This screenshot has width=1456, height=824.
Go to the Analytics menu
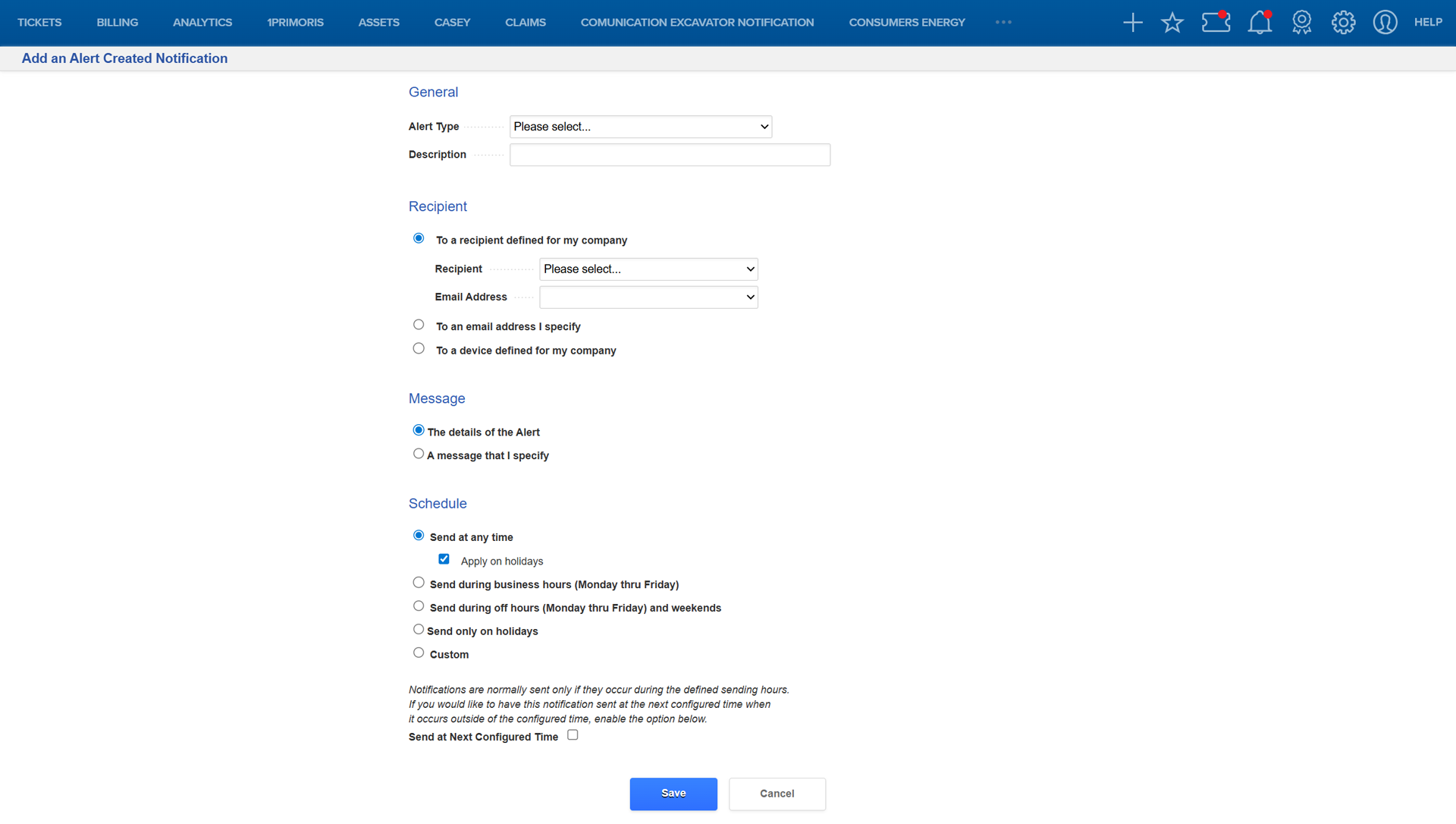[x=202, y=23]
